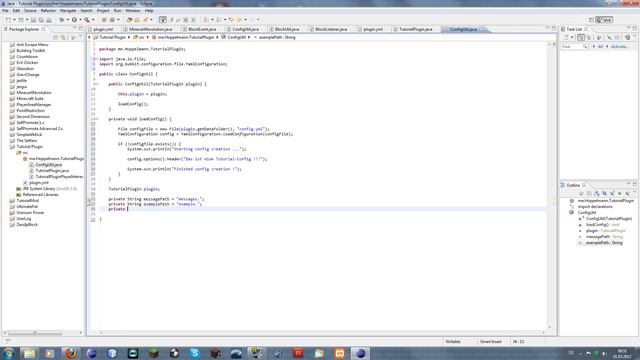Click New Task icon in Task List
Image resolution: width=640 pixels, height=360 pixels.
[x=567, y=37]
